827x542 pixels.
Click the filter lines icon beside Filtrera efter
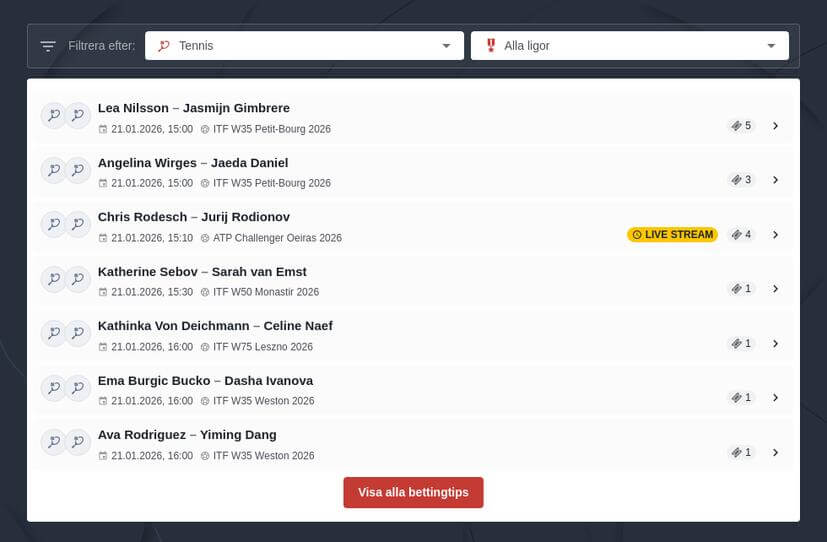coord(48,46)
